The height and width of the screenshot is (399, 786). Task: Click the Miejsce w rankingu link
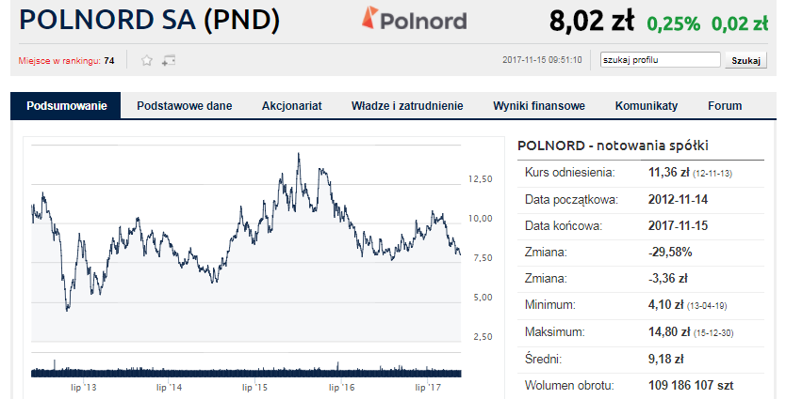(x=66, y=61)
